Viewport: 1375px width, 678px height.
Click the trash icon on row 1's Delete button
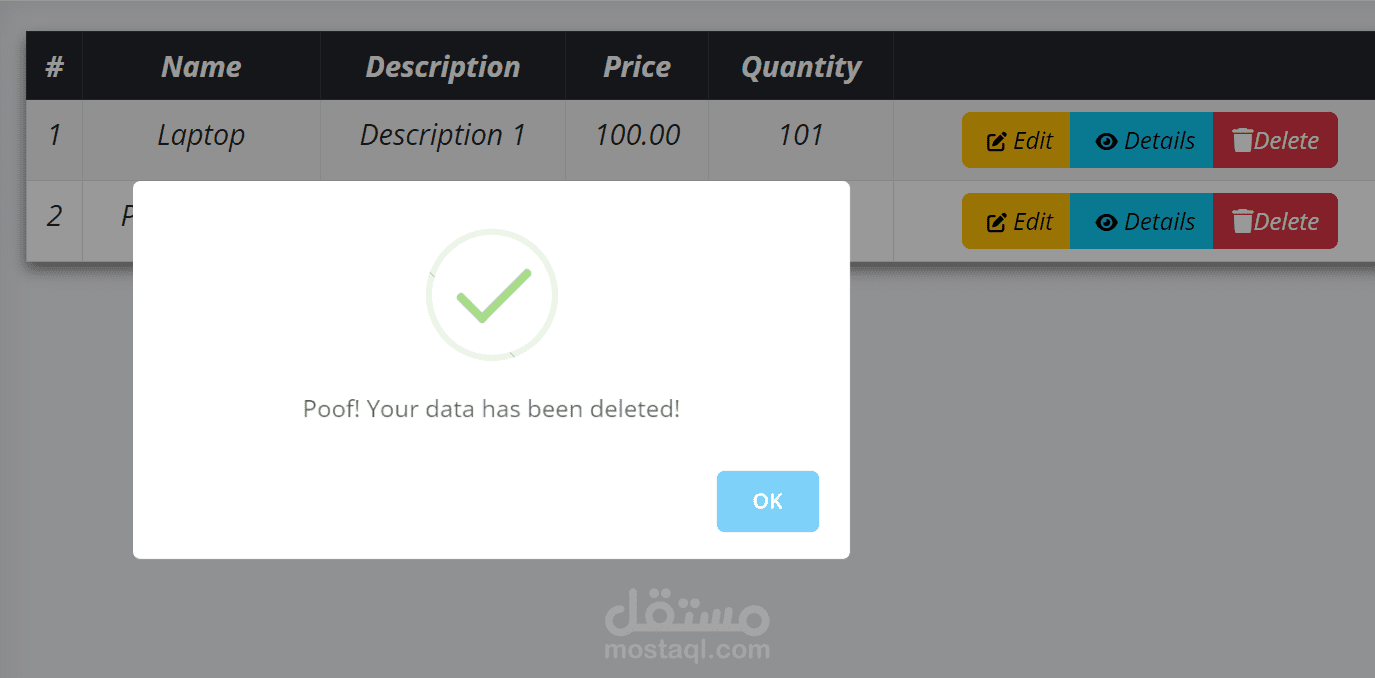(1242, 140)
